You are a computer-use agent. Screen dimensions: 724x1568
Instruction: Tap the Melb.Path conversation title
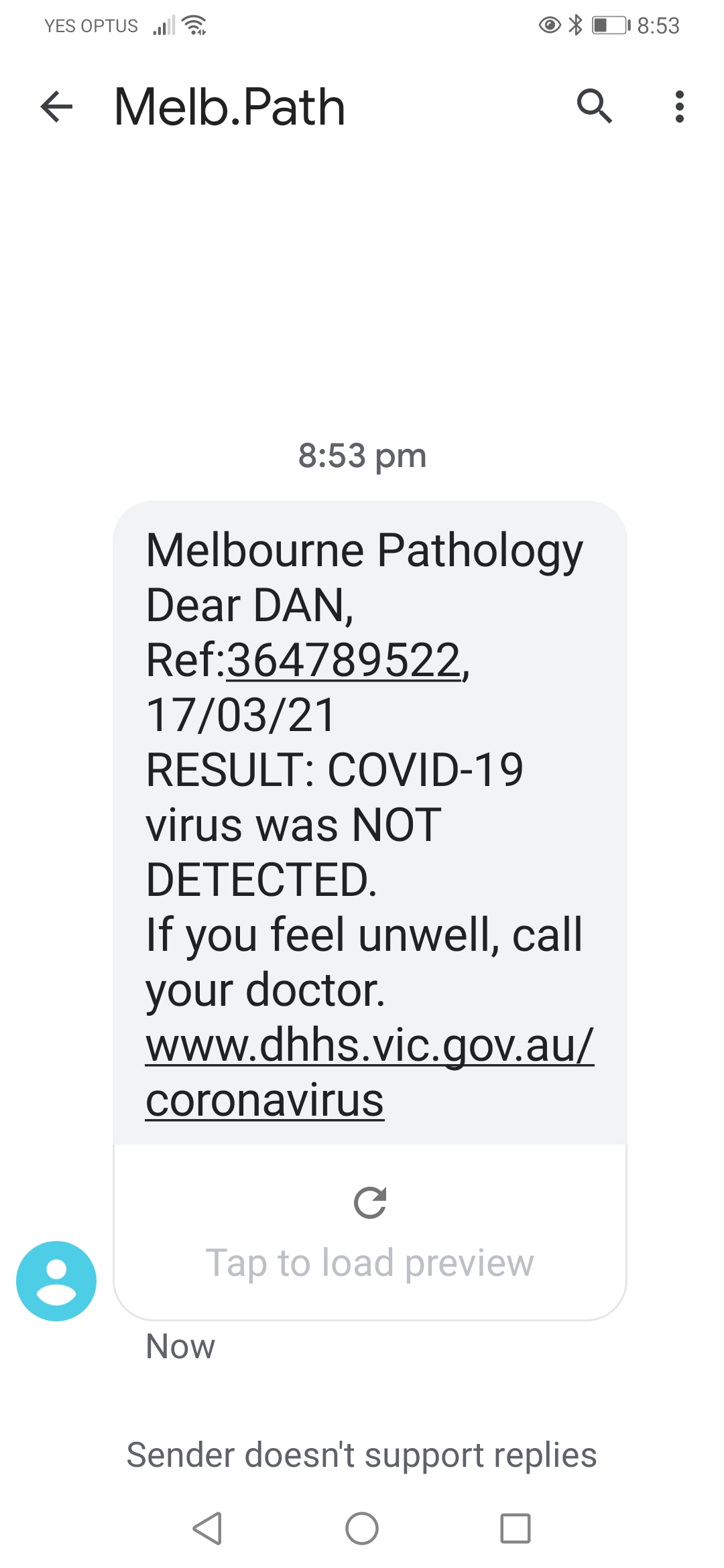click(x=230, y=107)
